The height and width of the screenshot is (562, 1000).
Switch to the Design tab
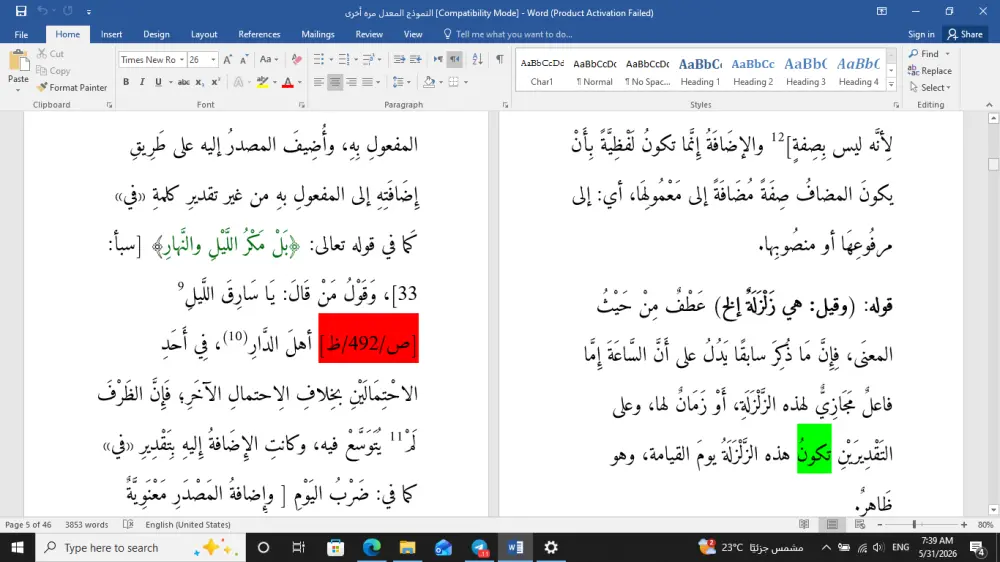[156, 34]
